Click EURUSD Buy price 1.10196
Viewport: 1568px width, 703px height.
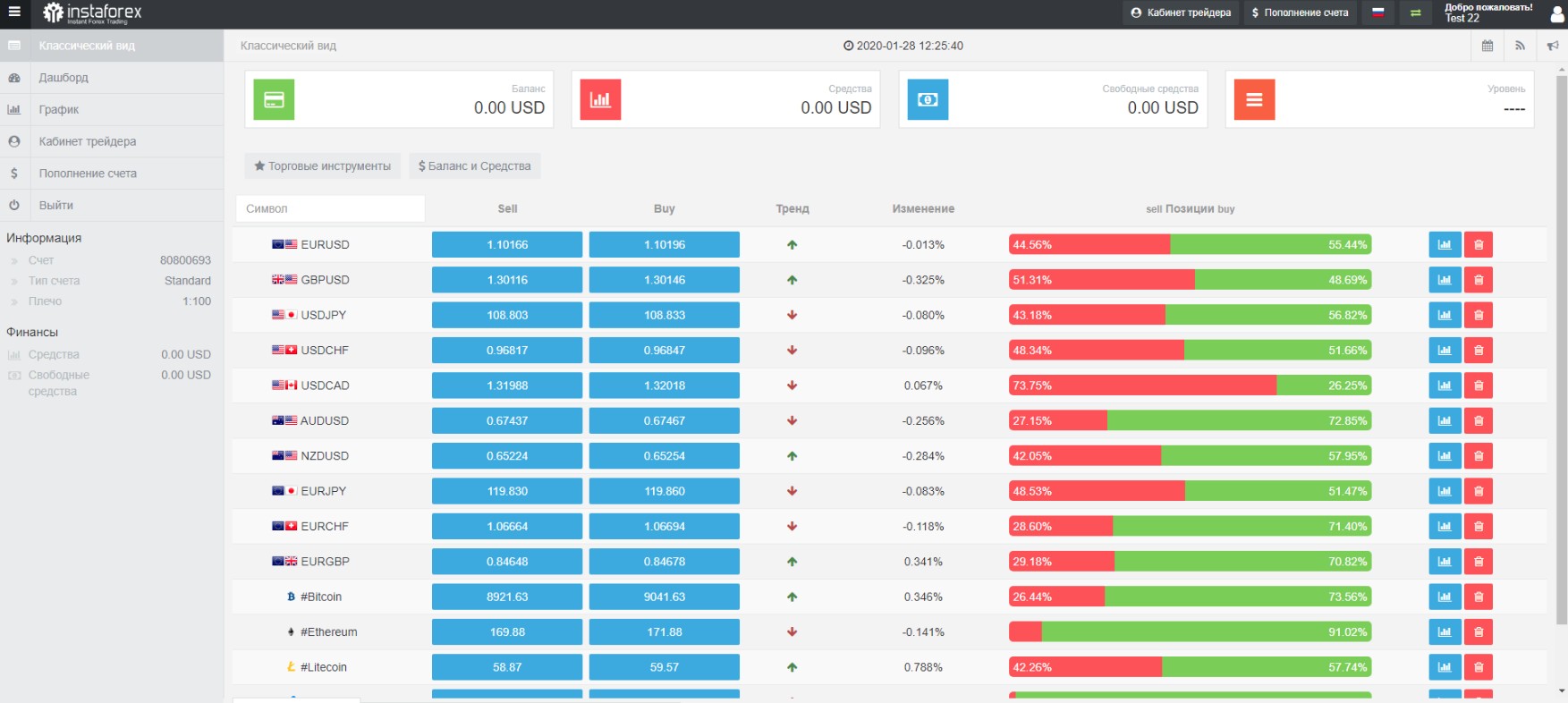[x=665, y=244]
